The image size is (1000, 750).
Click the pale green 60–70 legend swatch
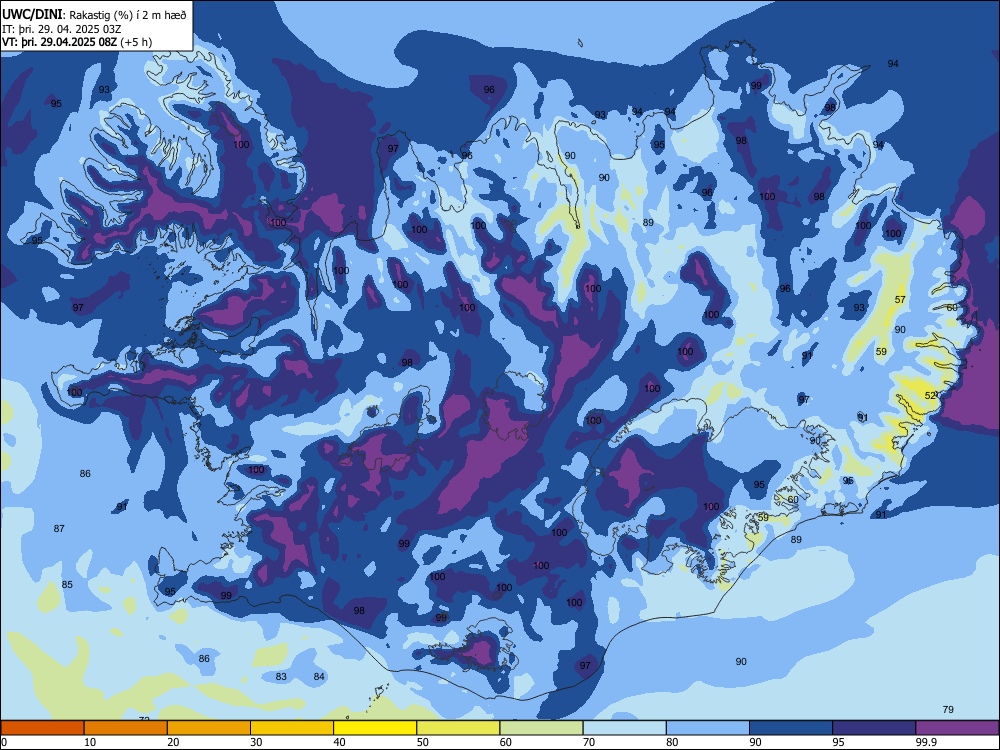tap(541, 728)
